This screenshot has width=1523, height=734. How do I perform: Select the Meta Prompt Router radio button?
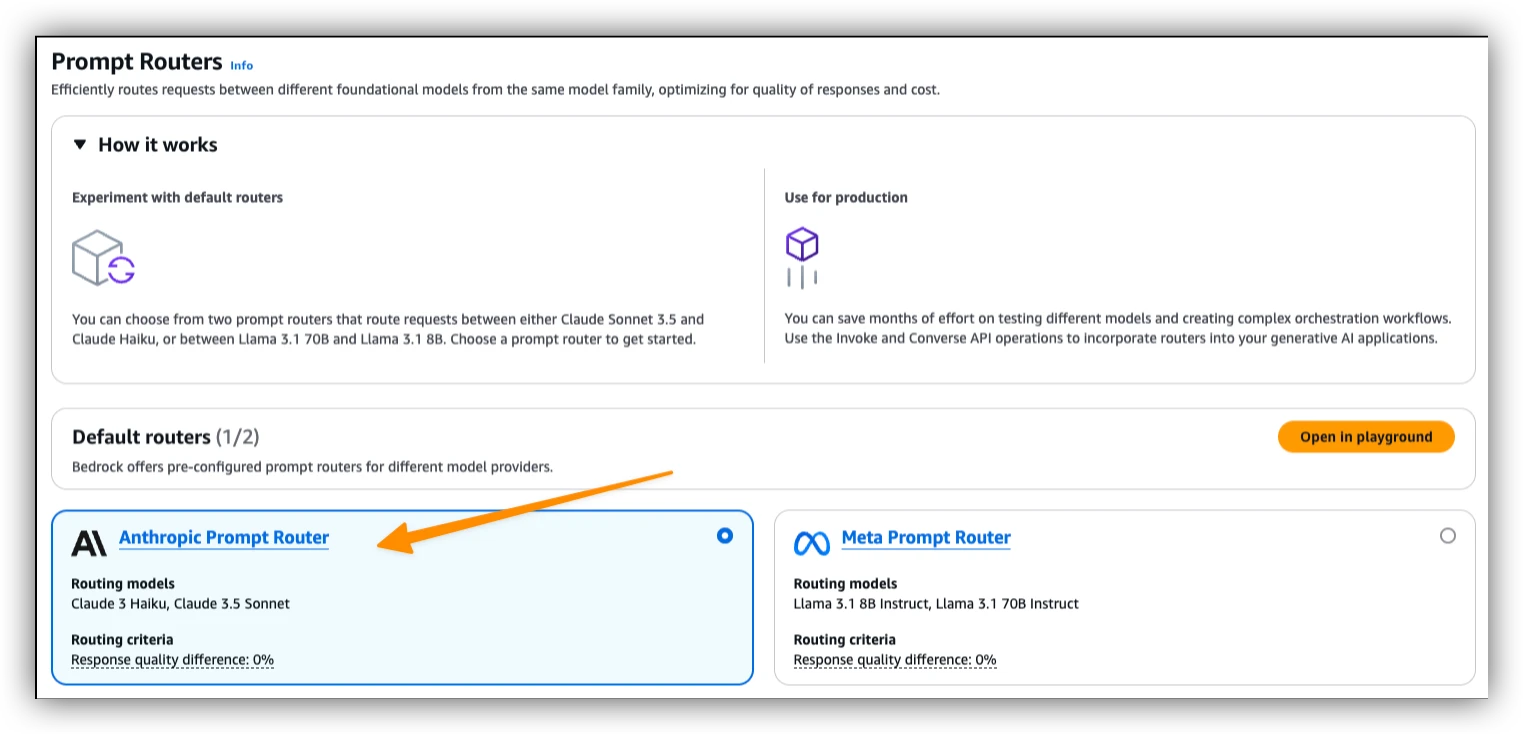point(1448,536)
